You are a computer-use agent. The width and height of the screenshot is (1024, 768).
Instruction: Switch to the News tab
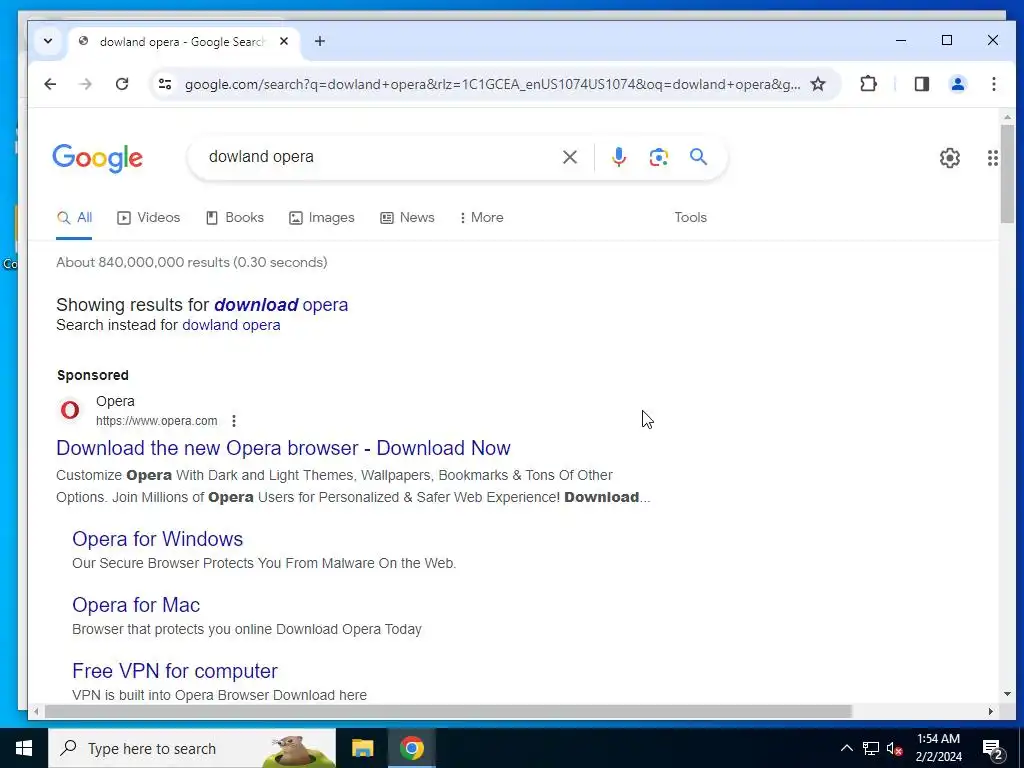pyautogui.click(x=407, y=217)
